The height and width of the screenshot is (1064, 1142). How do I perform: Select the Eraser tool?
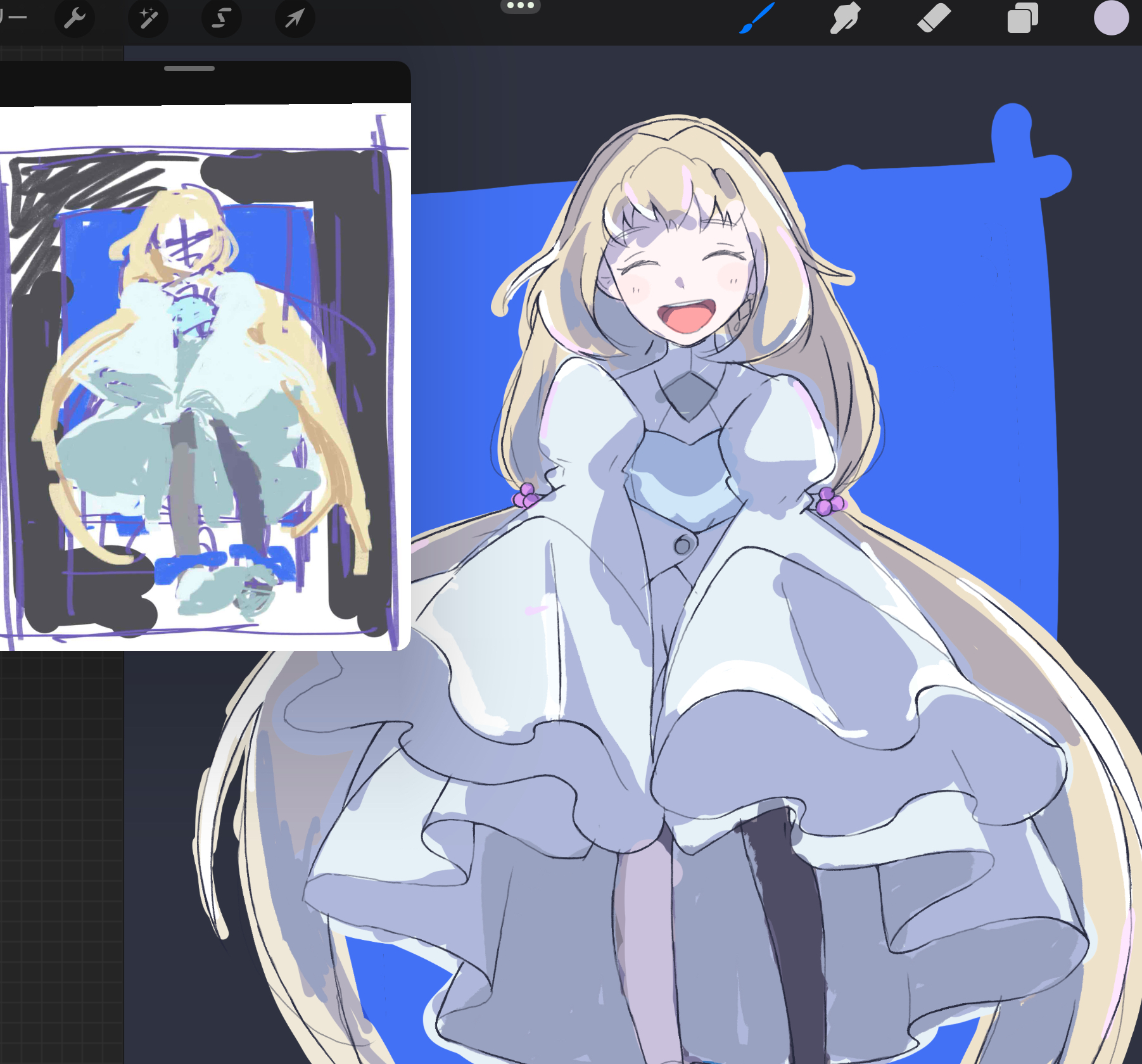(934, 18)
